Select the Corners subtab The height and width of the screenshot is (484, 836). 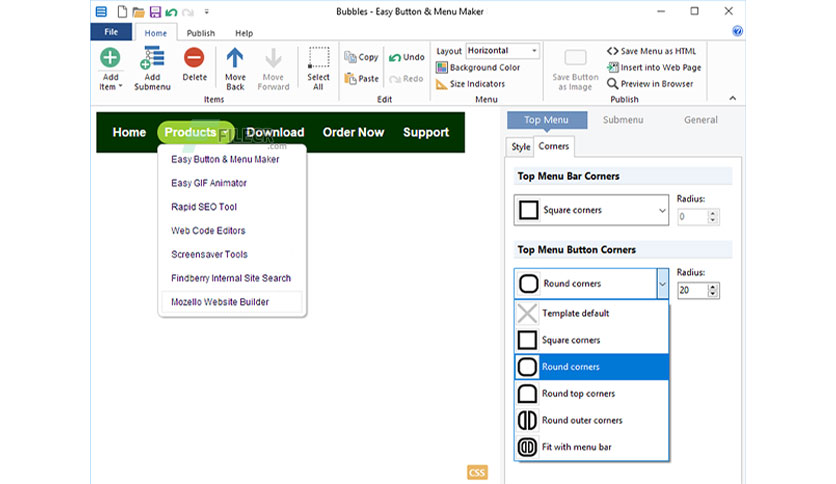click(553, 146)
